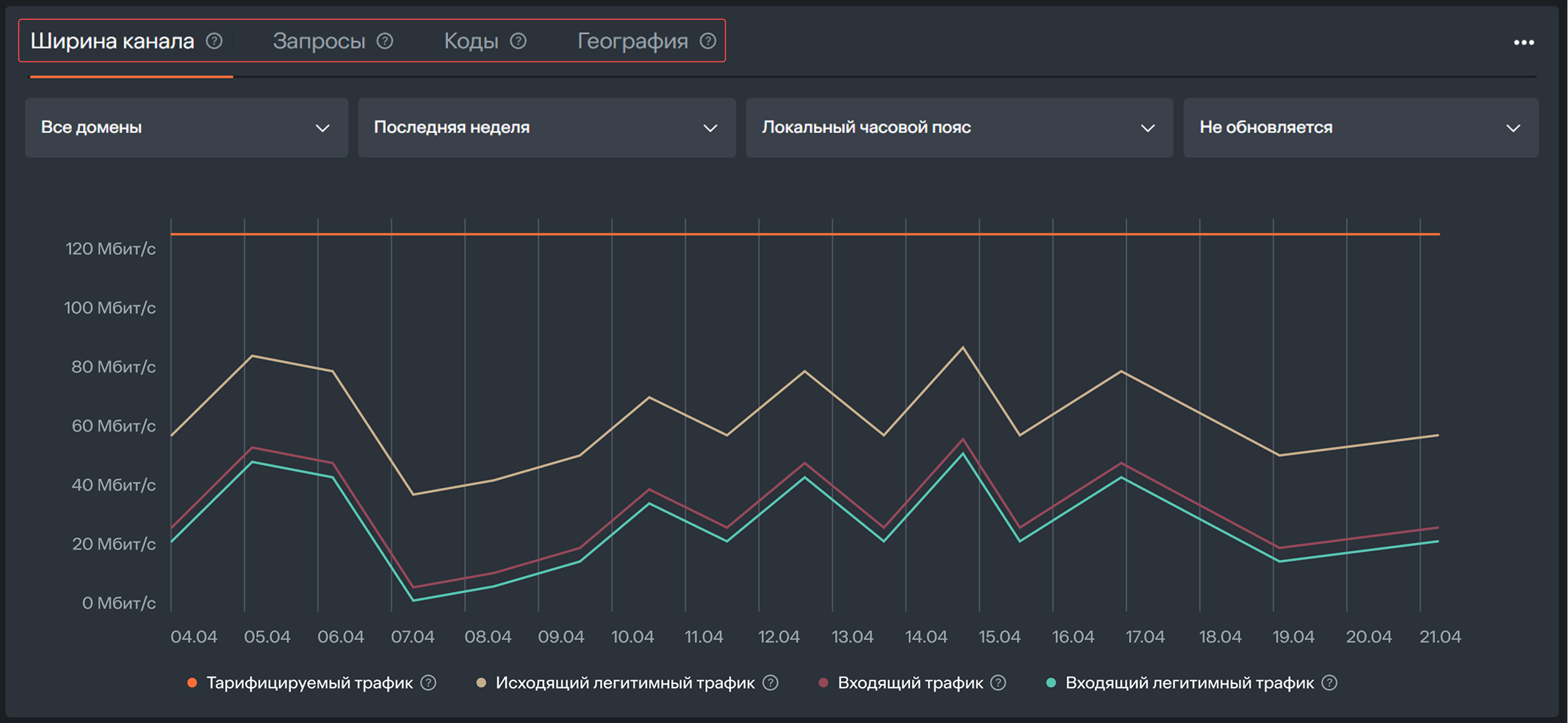
Task: Open the «Все домены» domain selector
Action: tap(186, 127)
